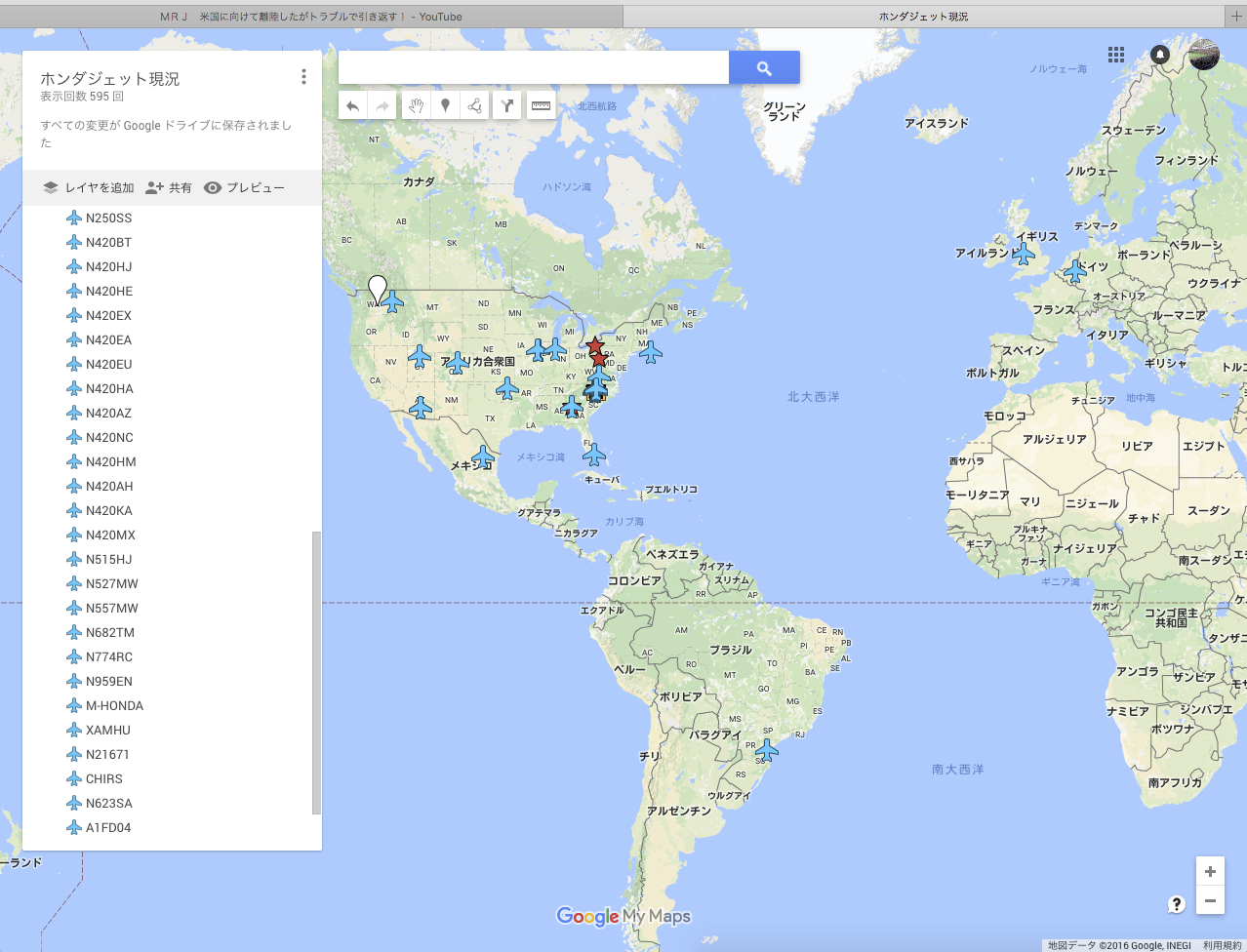Click the upper red star marker
1247x952 pixels.
[594, 345]
